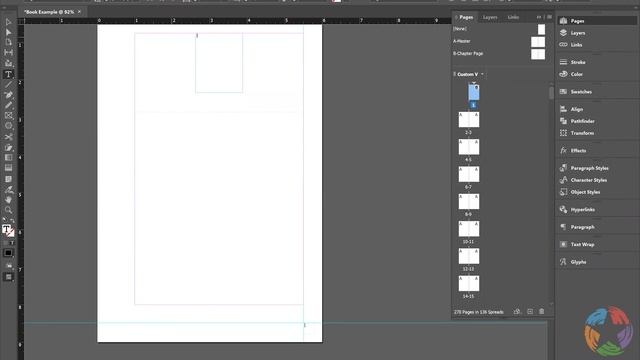Select the Zoom magnifier tool
The image size is (640, 360).
(8, 210)
